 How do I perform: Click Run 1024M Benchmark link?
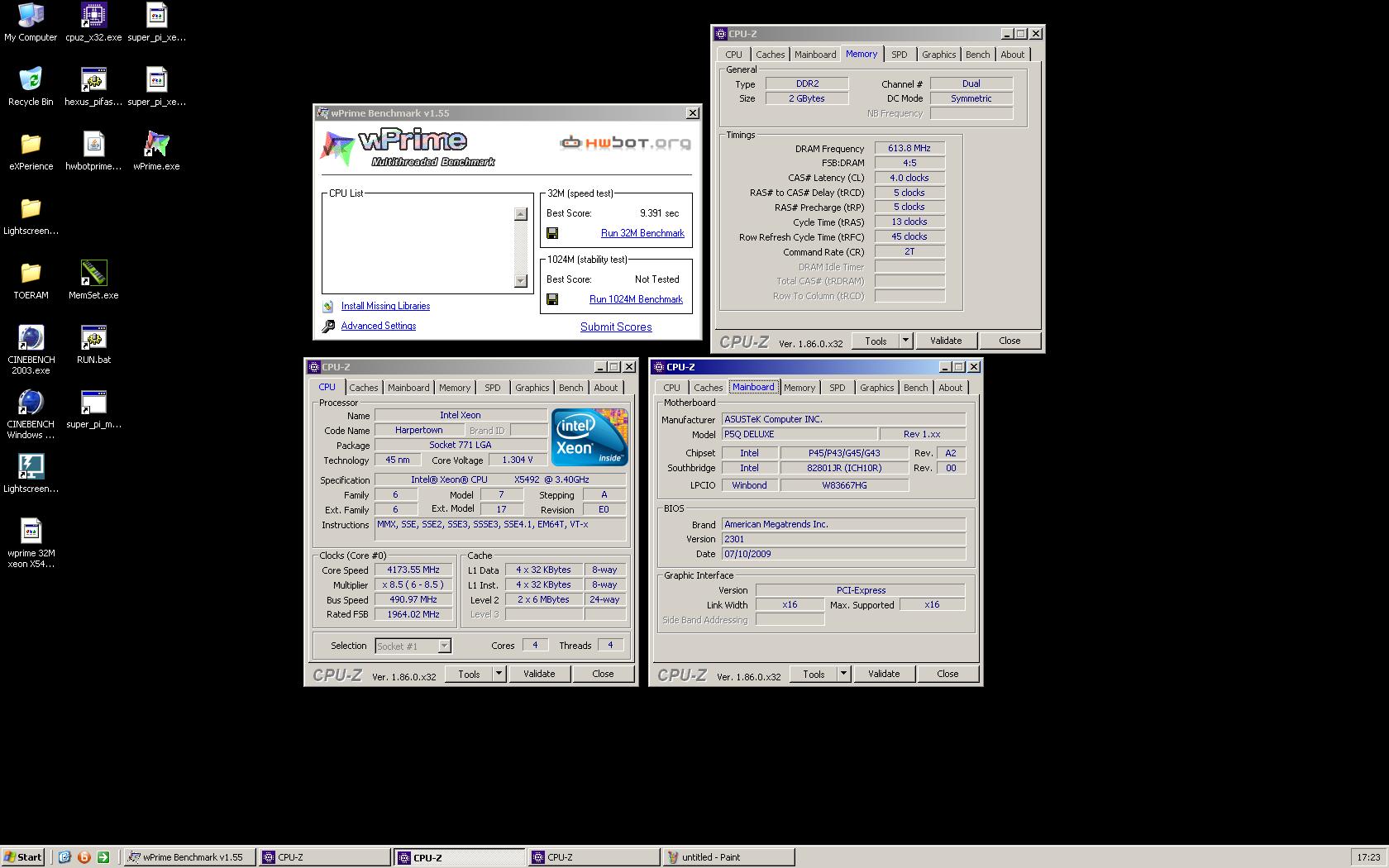click(636, 299)
